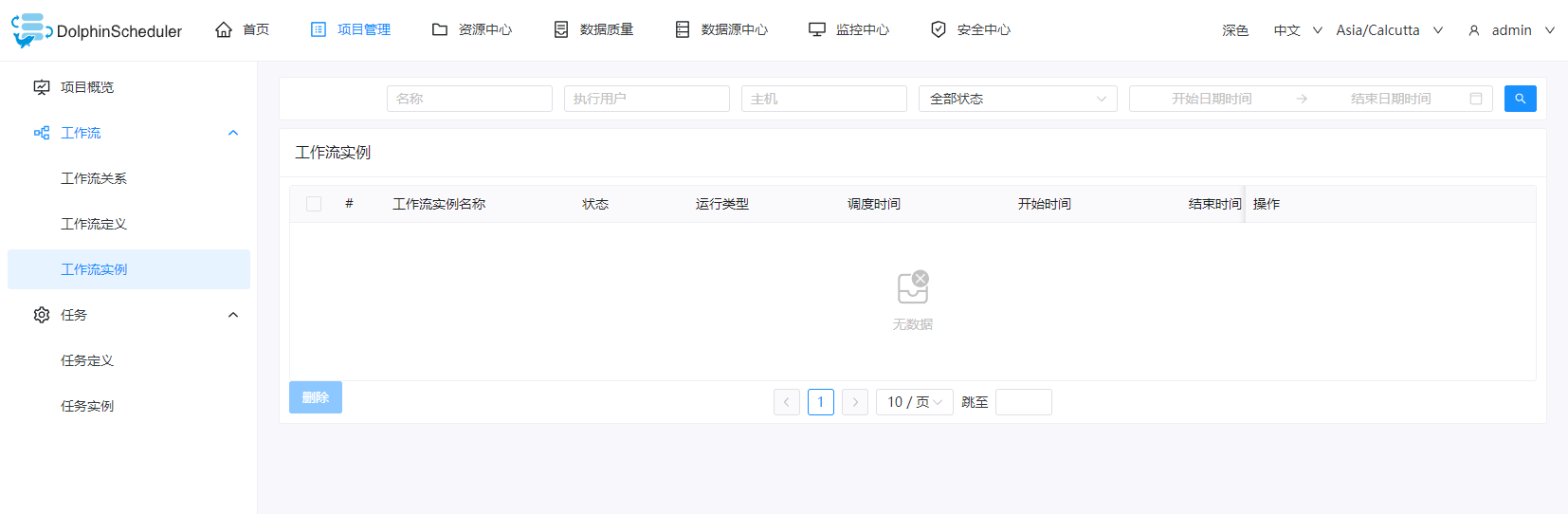Open the 项目管理 top menu
The width and height of the screenshot is (1568, 514).
click(x=364, y=29)
